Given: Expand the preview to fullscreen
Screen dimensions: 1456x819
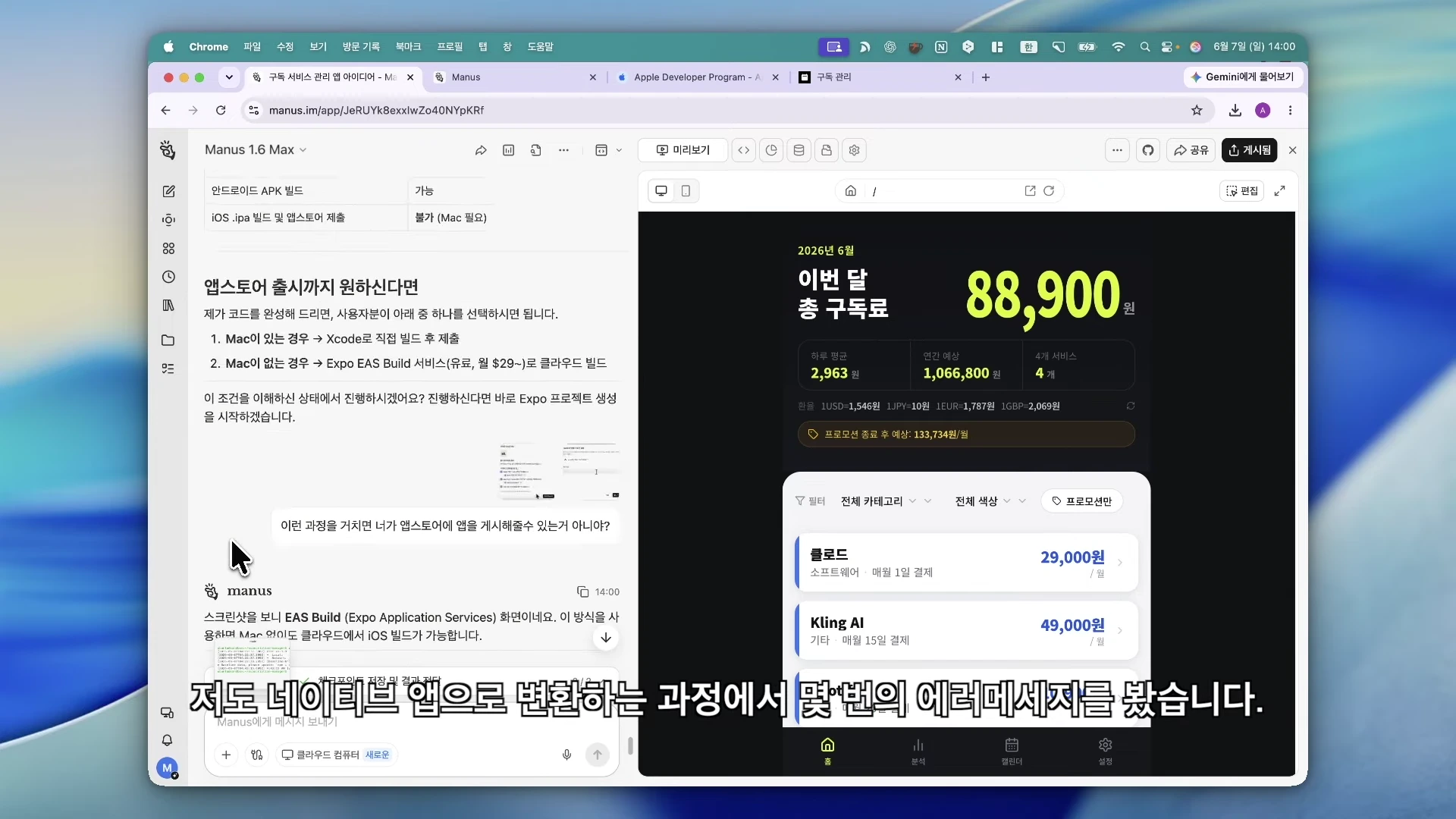Looking at the screenshot, I should click(x=1279, y=191).
